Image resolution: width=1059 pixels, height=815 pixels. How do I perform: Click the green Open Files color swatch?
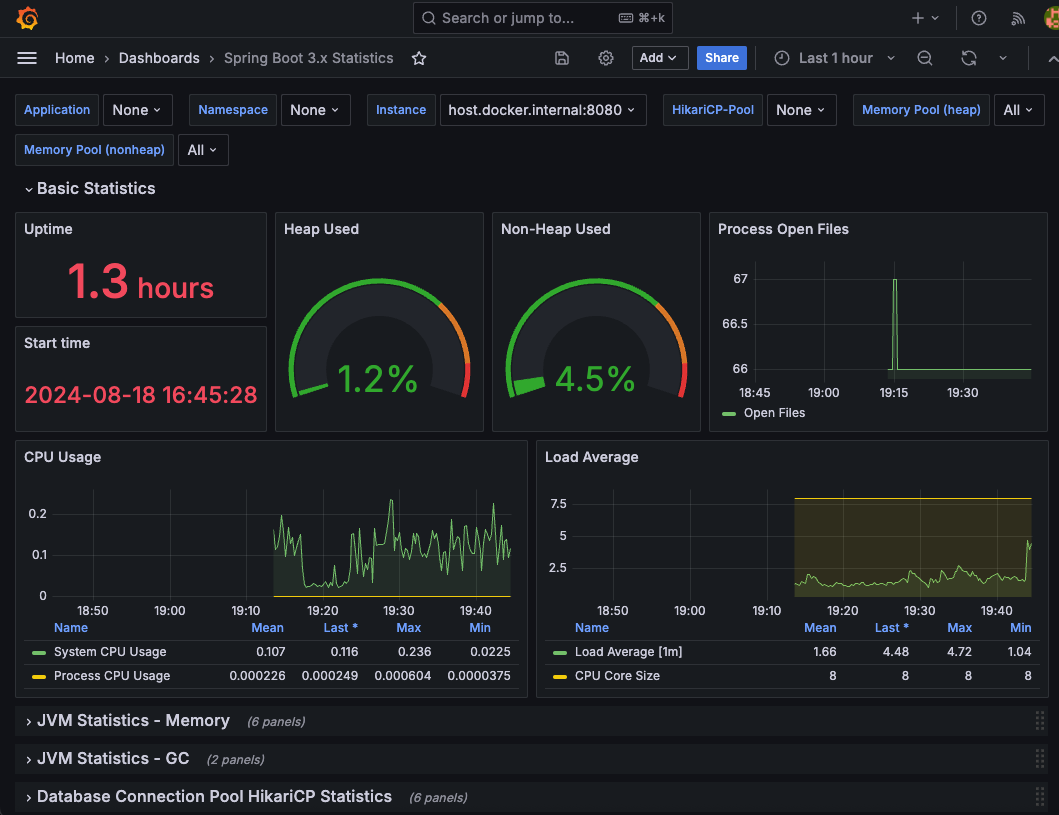(x=729, y=413)
